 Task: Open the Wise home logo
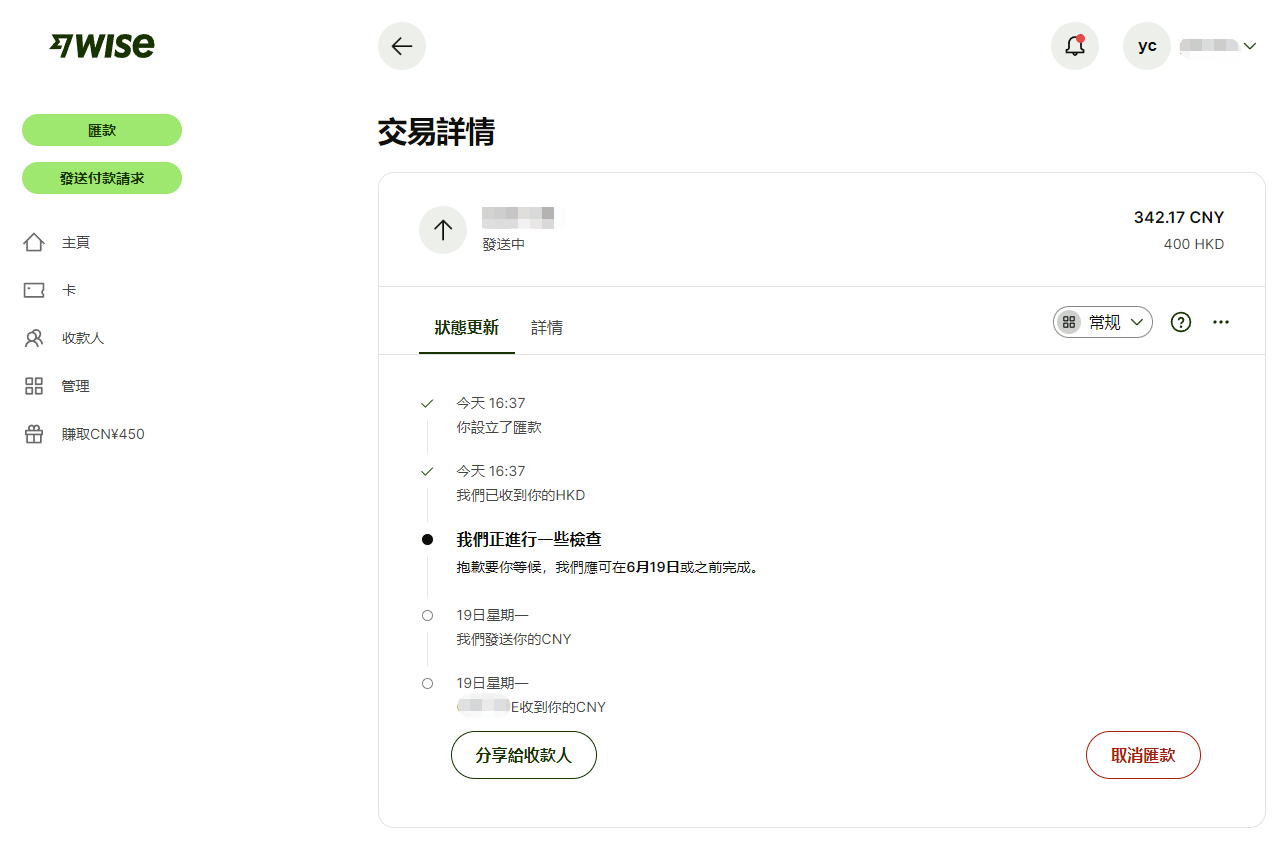(102, 45)
